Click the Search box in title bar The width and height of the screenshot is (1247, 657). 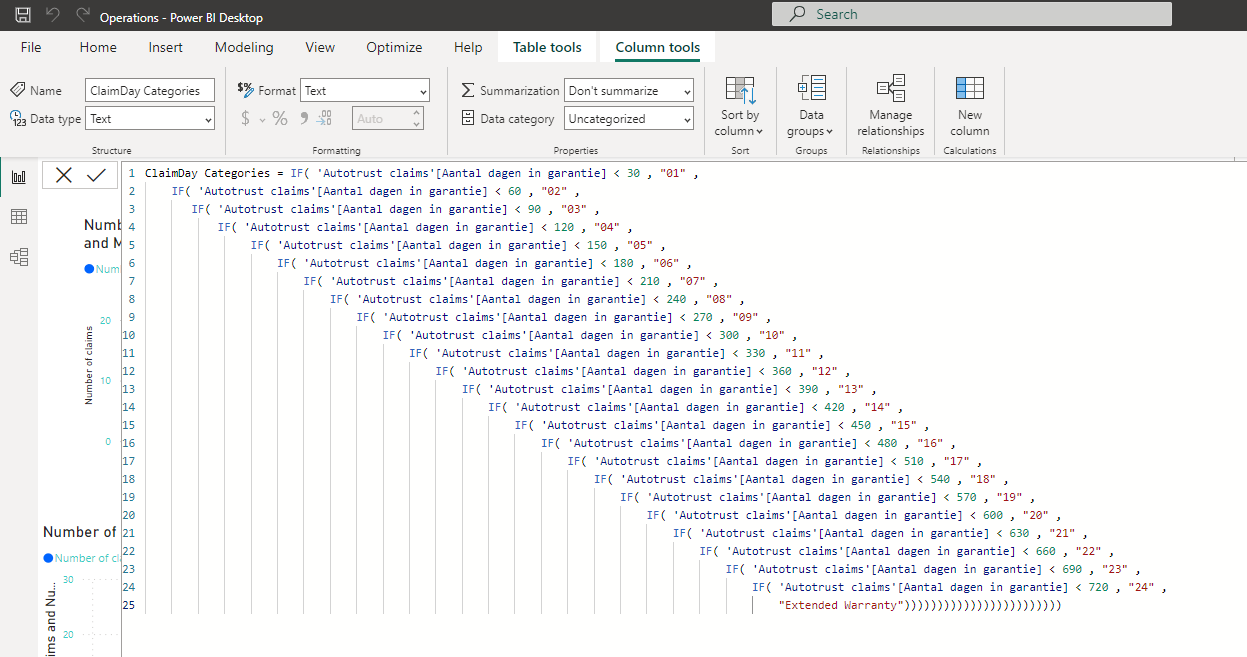tap(971, 14)
